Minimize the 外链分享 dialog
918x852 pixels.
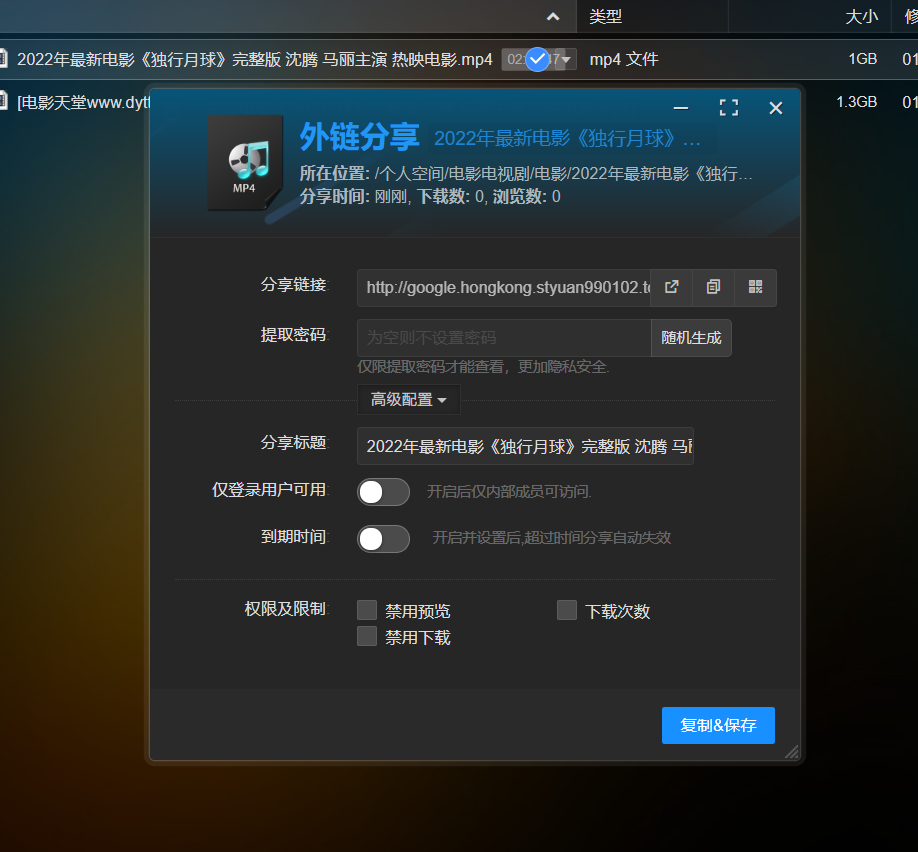click(681, 108)
